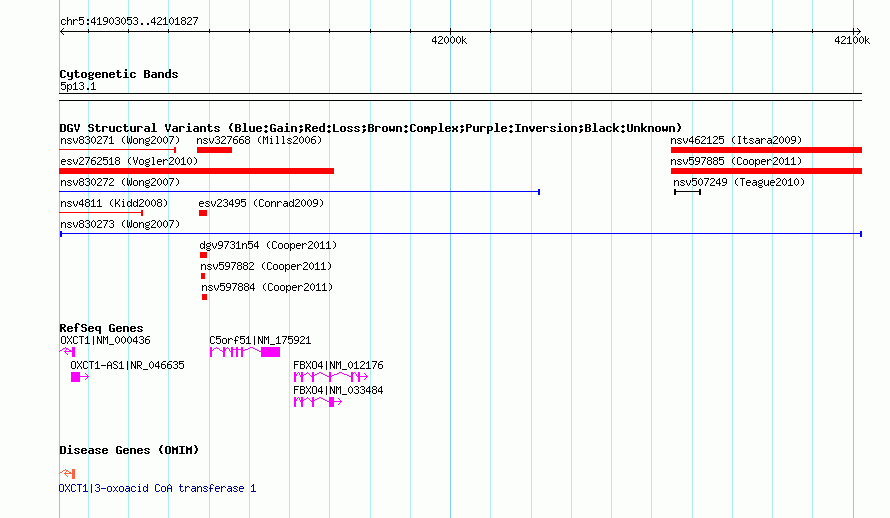The image size is (890, 518).
Task: Click the nsv830272 (Wong2007) label
Action: pos(120,182)
